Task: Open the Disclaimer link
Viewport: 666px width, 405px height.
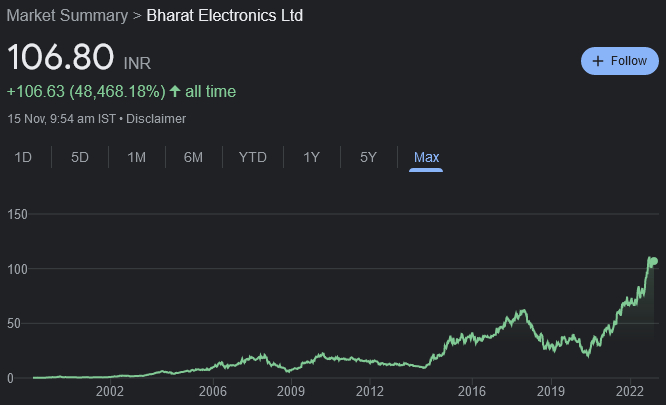Action: pyautogui.click(x=157, y=119)
